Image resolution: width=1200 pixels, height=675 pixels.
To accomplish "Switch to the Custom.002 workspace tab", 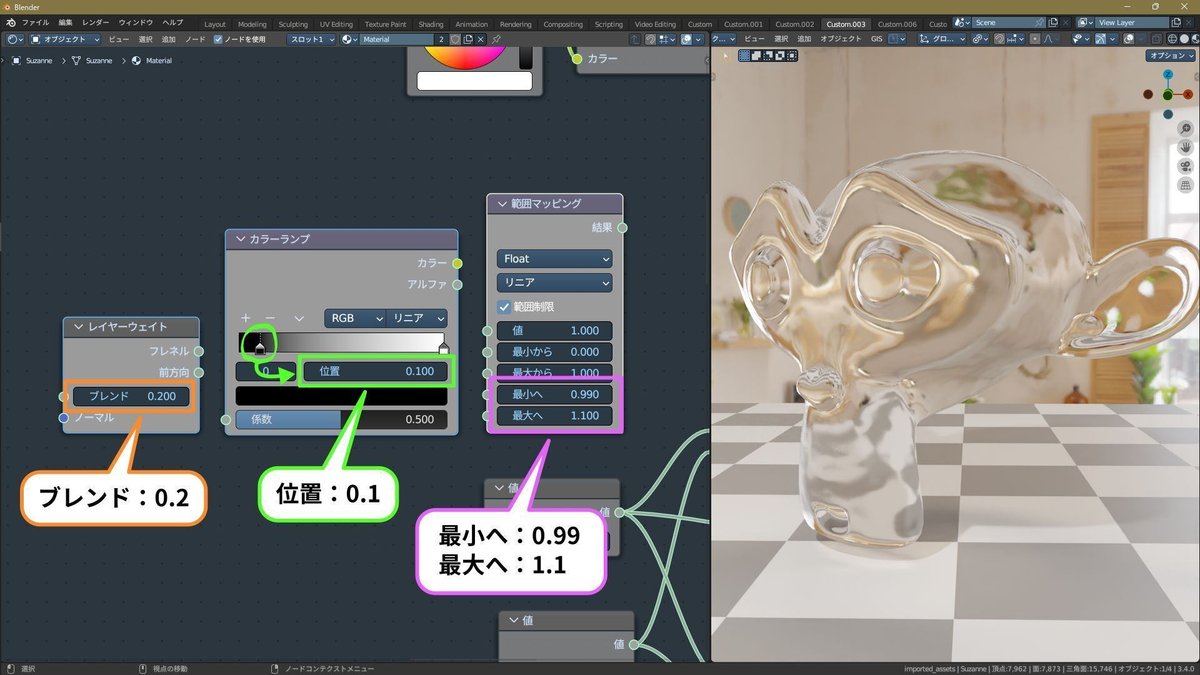I will click(x=795, y=23).
